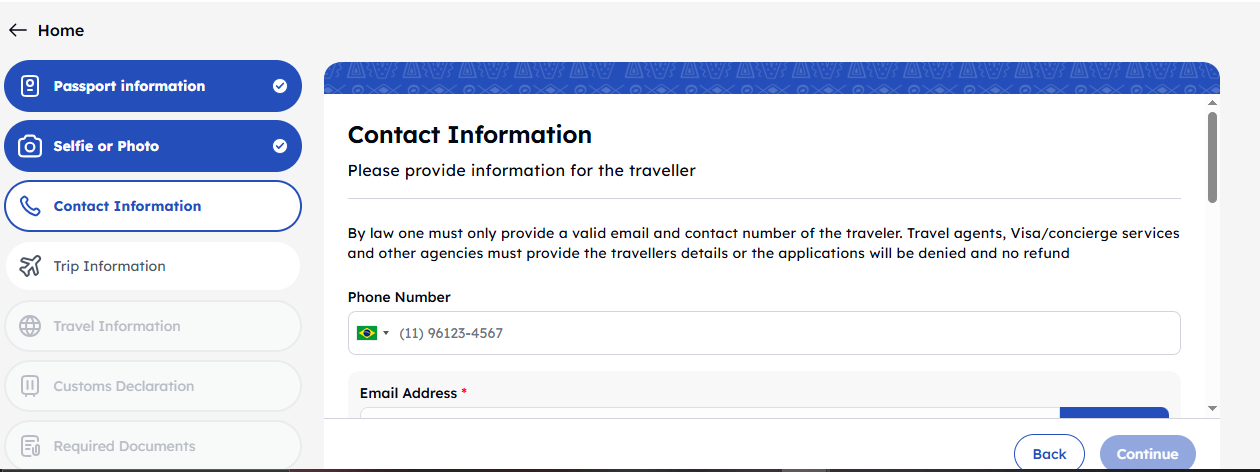The height and width of the screenshot is (472, 1260).
Task: Go to Home link at top
Action: [x=61, y=30]
